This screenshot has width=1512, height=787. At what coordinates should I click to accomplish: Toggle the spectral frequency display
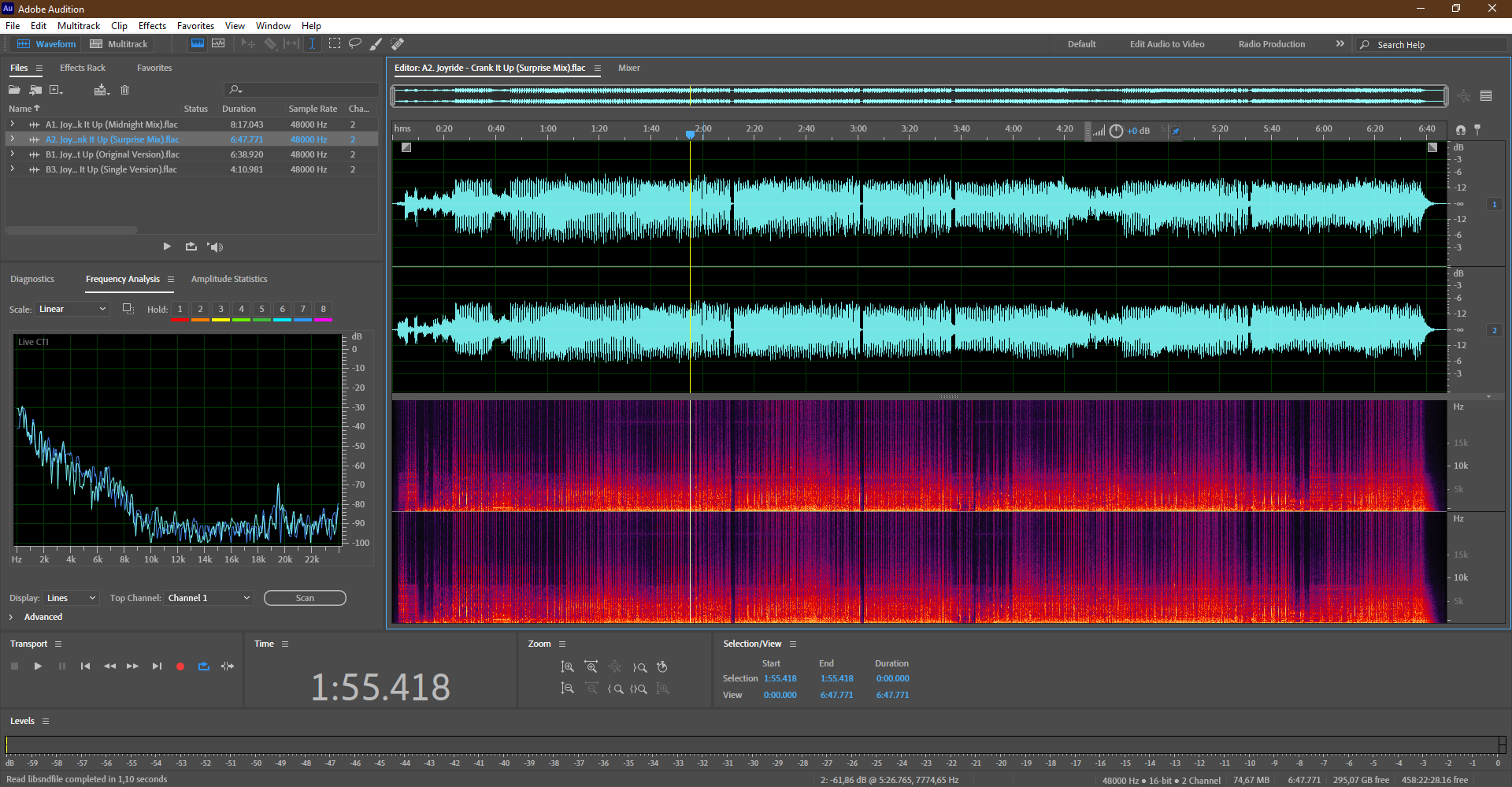pos(198,44)
